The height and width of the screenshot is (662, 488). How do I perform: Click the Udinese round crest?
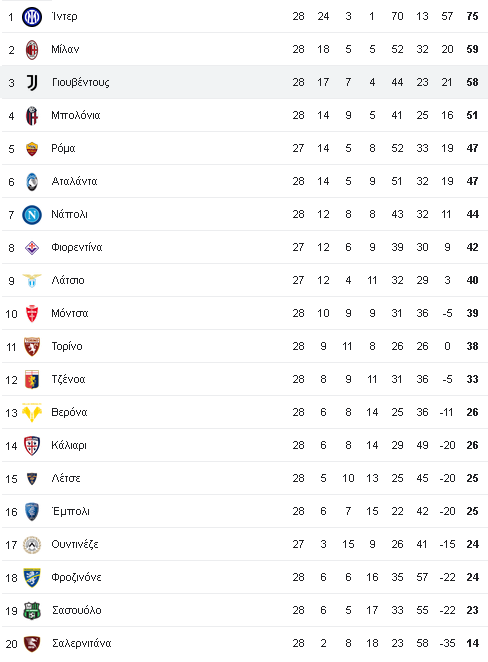click(x=32, y=545)
